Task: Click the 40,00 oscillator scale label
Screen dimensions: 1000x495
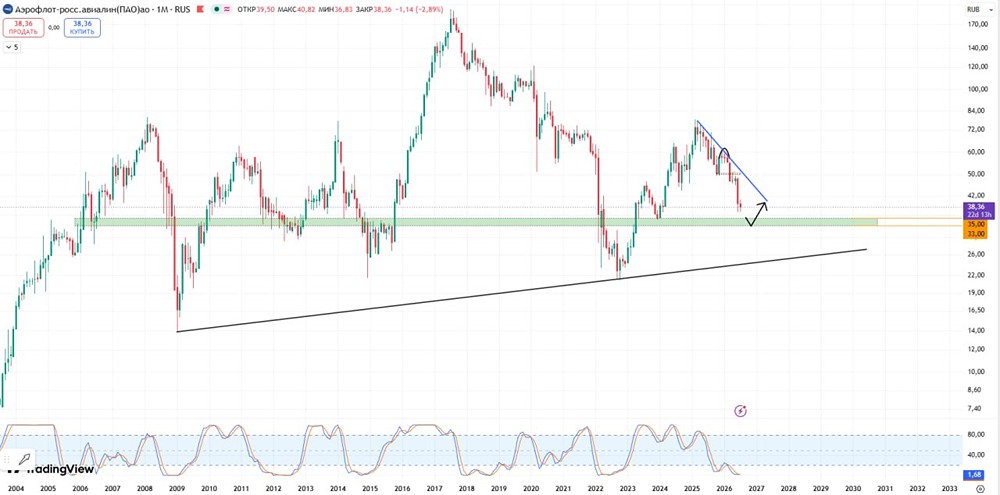Action: pyautogui.click(x=977, y=455)
